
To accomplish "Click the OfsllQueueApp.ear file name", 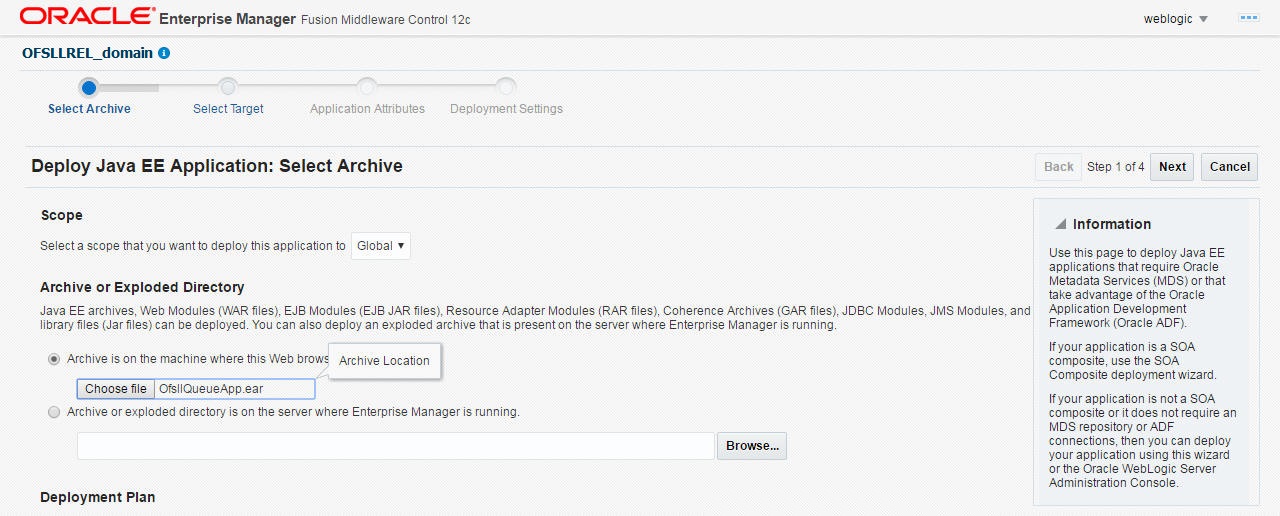I will tap(211, 389).
